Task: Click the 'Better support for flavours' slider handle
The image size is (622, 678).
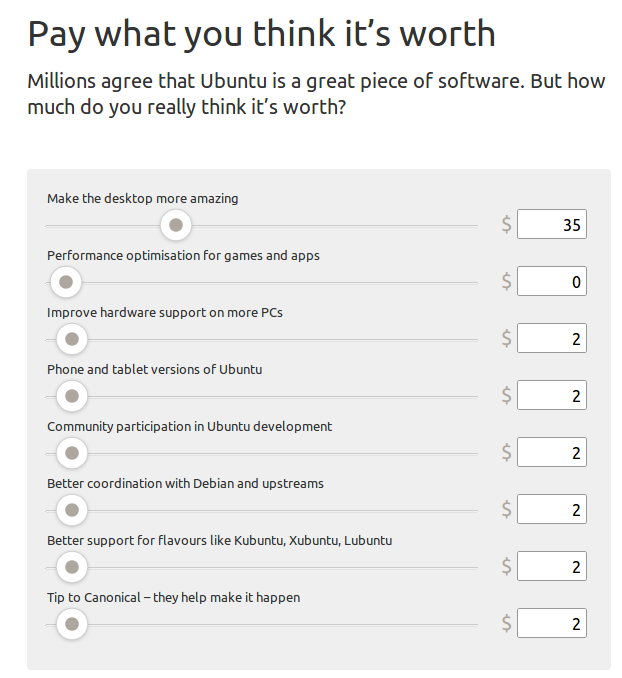Action: [70, 567]
